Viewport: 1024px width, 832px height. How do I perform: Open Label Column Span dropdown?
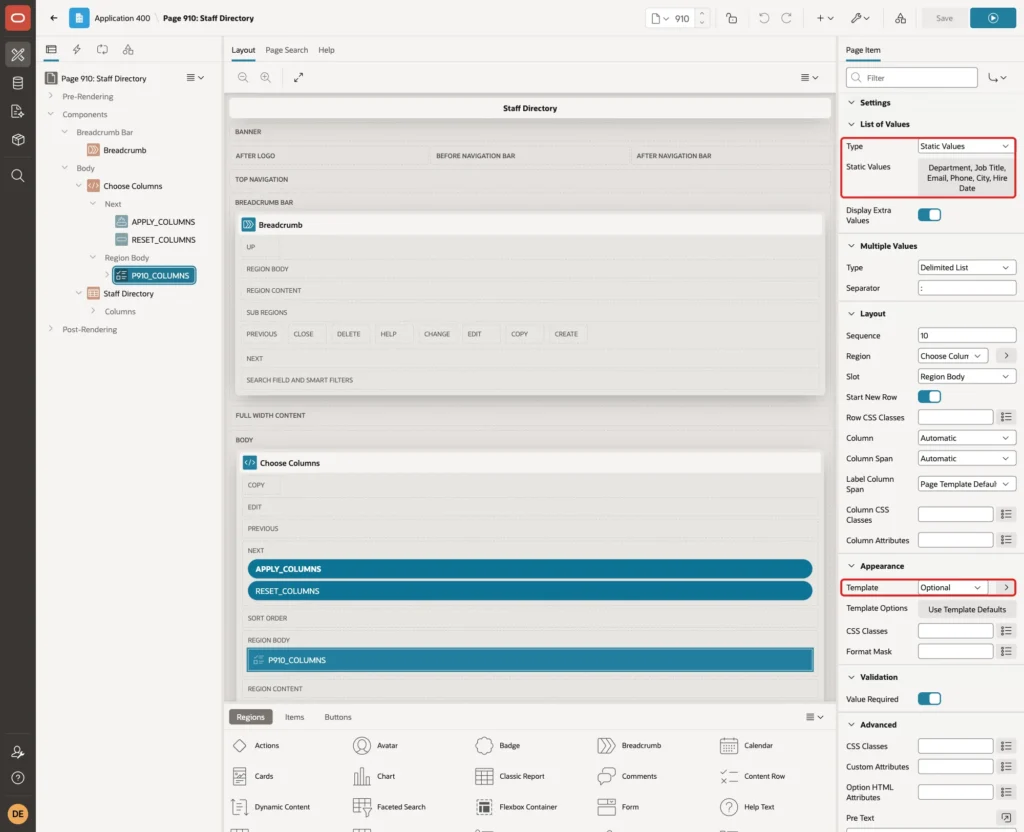(966, 485)
